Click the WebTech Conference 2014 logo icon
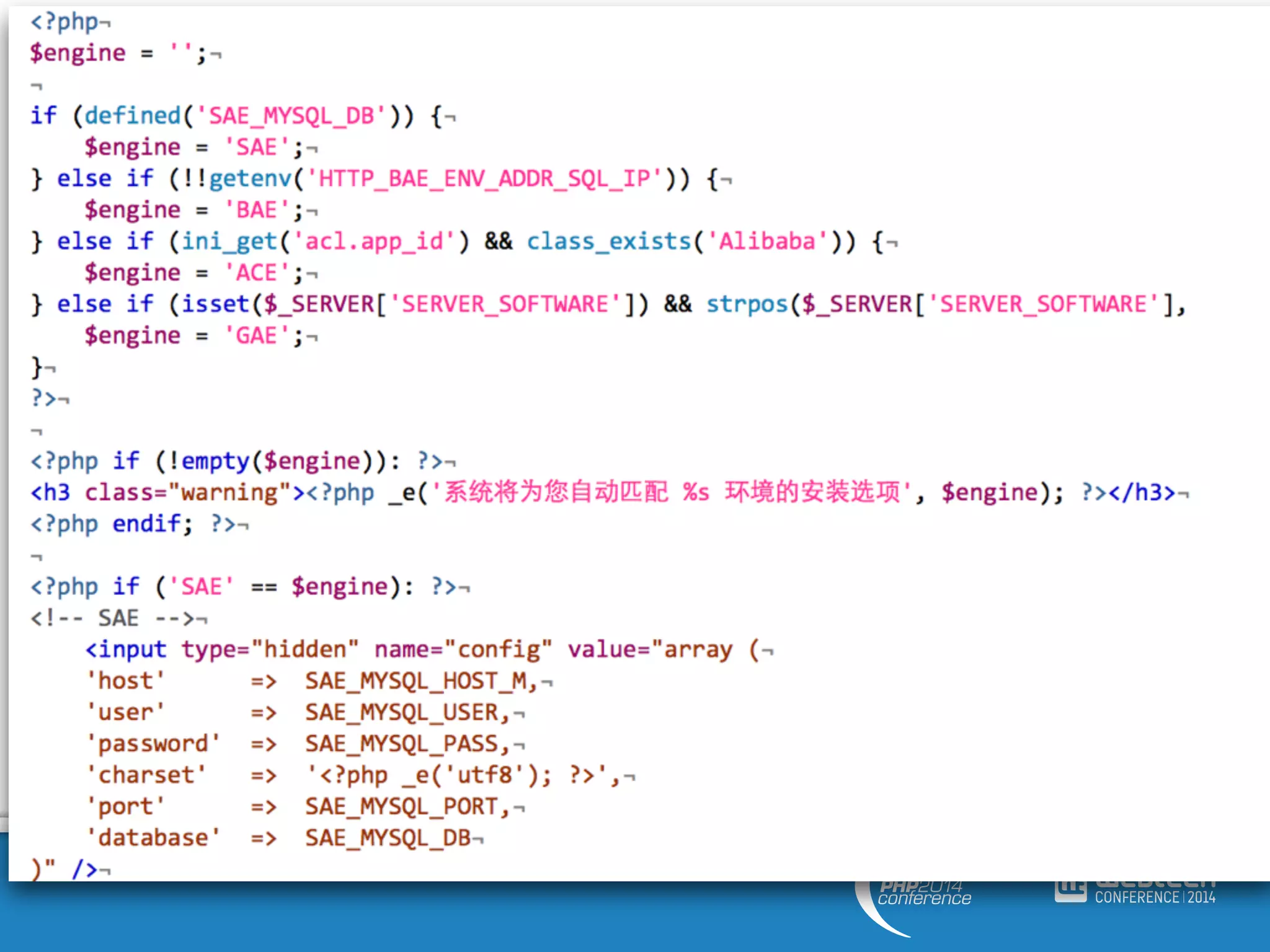Viewport: 1270px width, 952px height. pos(1070,891)
